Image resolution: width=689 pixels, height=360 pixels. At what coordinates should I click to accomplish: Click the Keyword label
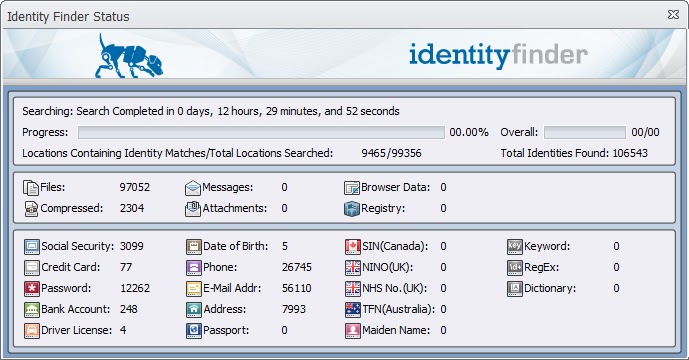(547, 246)
